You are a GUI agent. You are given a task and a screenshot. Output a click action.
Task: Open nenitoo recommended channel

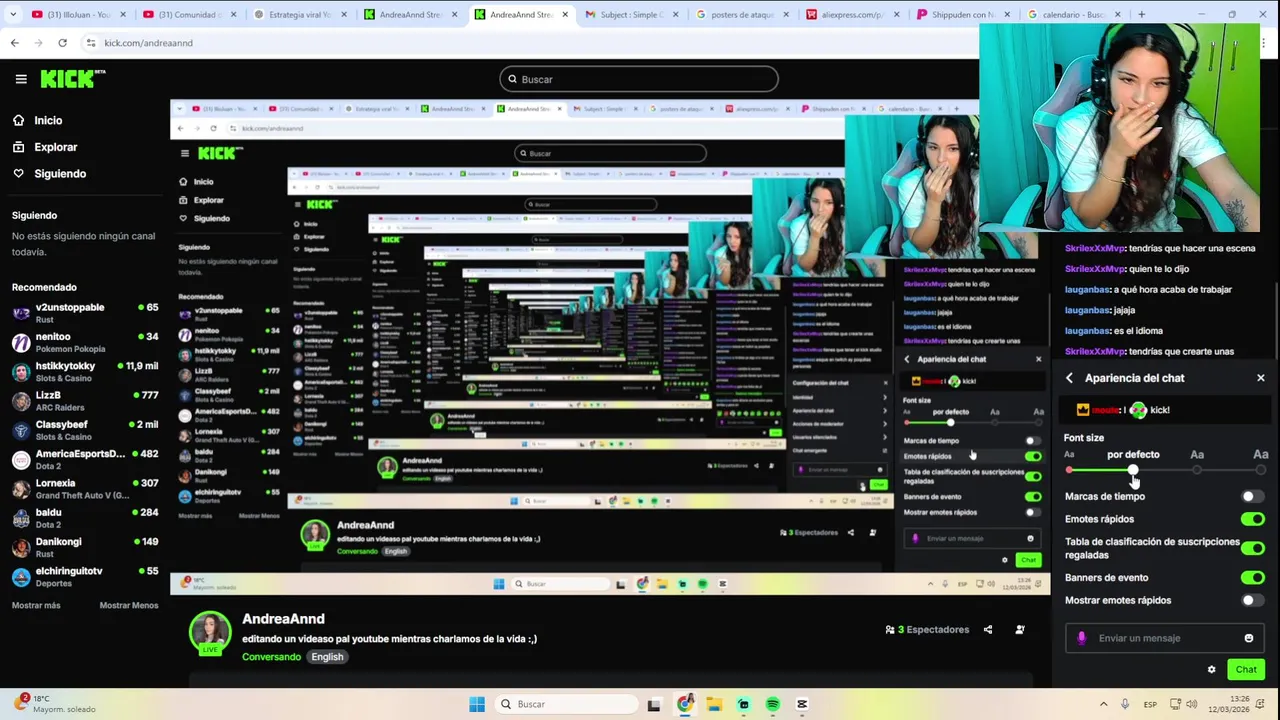(x=85, y=342)
